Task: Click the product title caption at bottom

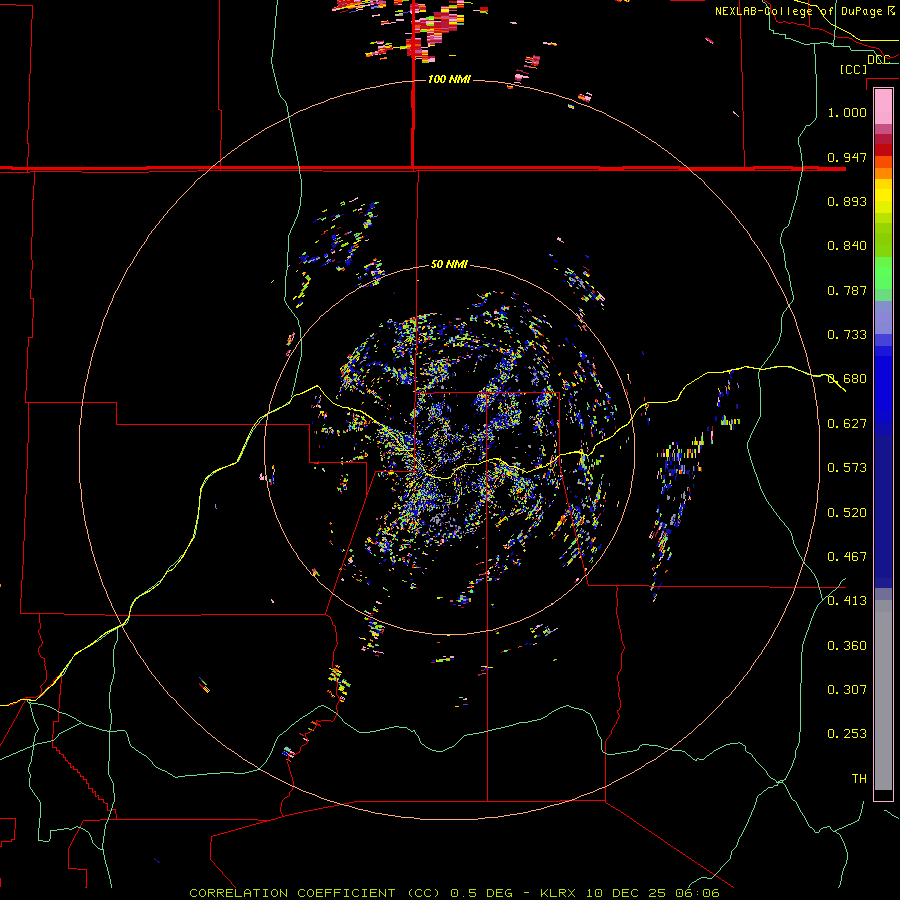Action: coord(454,893)
